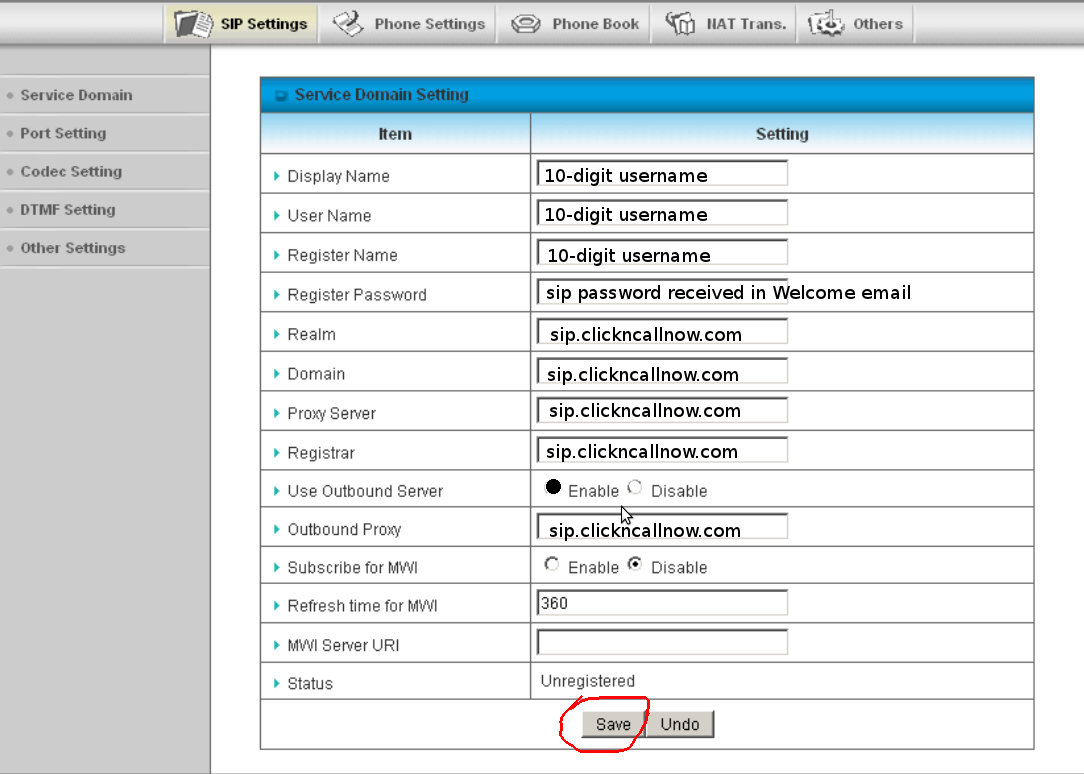Click the Service Domain Setting header icon

281,95
